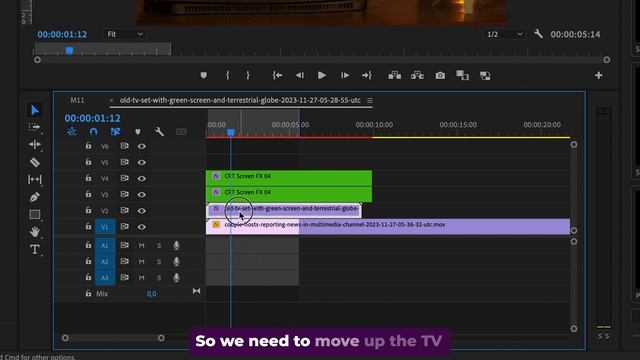This screenshot has width=640, height=360.
Task: Select the Razor tool
Action: pyautogui.click(x=35, y=162)
